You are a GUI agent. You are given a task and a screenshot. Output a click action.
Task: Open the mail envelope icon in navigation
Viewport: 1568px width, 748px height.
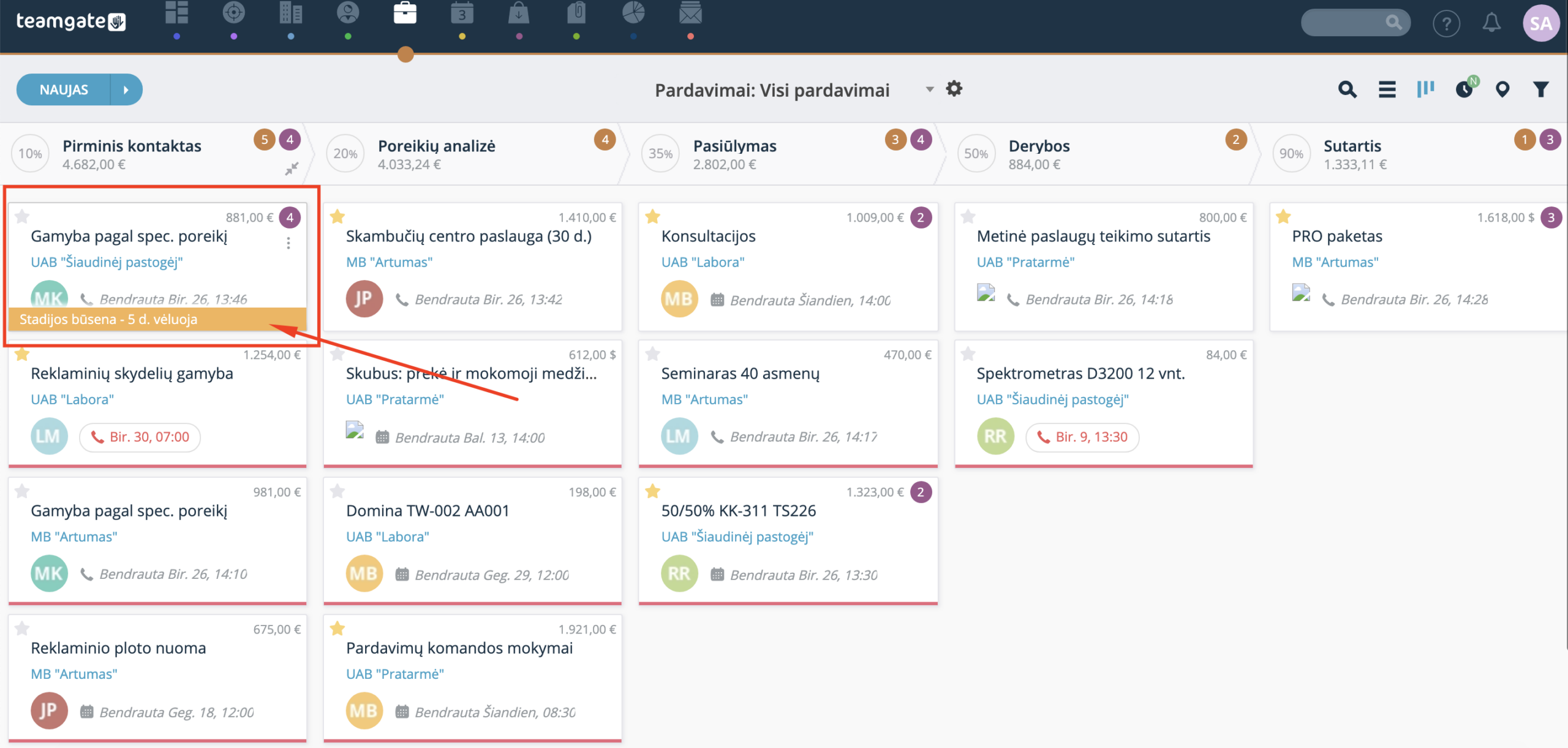click(690, 13)
